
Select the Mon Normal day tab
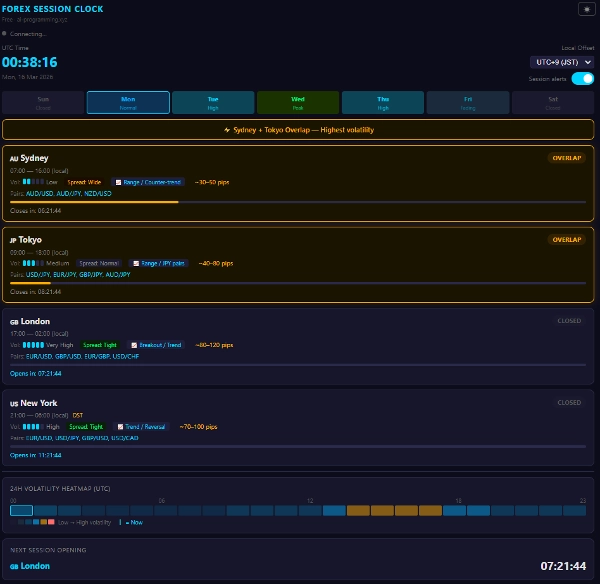(x=128, y=103)
